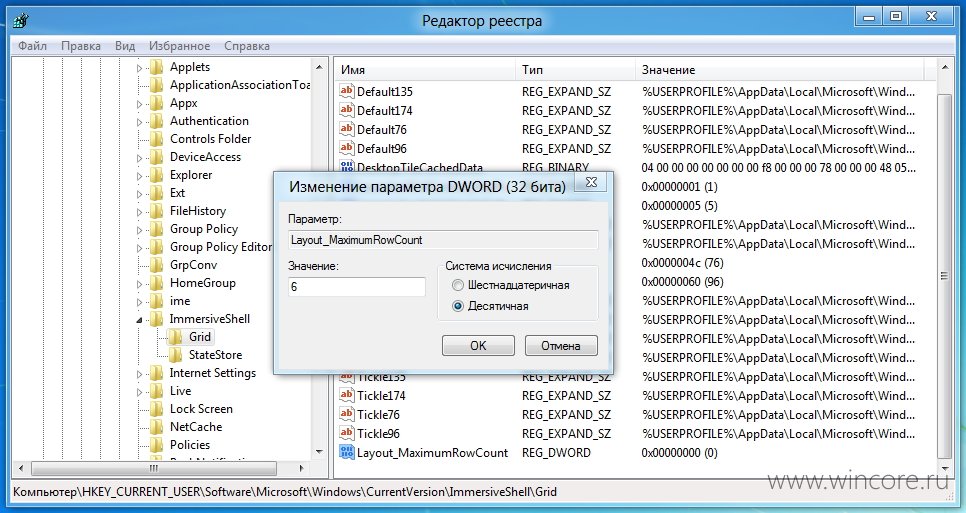966x513 pixels.
Task: Select the GrpConv tree item
Action: [x=193, y=265]
